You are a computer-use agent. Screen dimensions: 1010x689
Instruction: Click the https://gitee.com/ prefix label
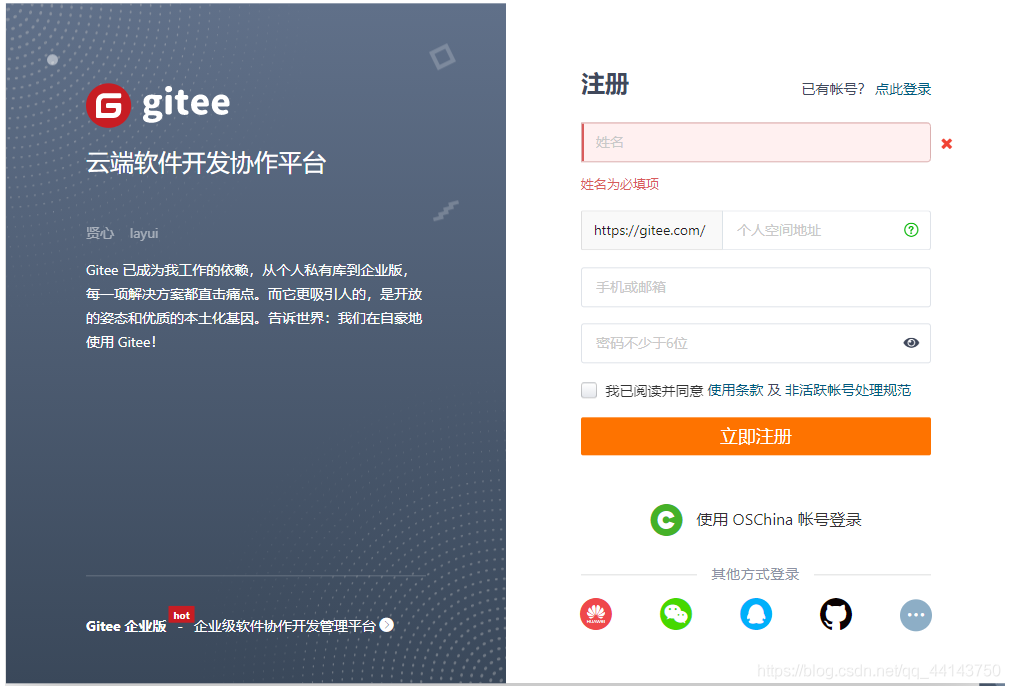tap(651, 230)
